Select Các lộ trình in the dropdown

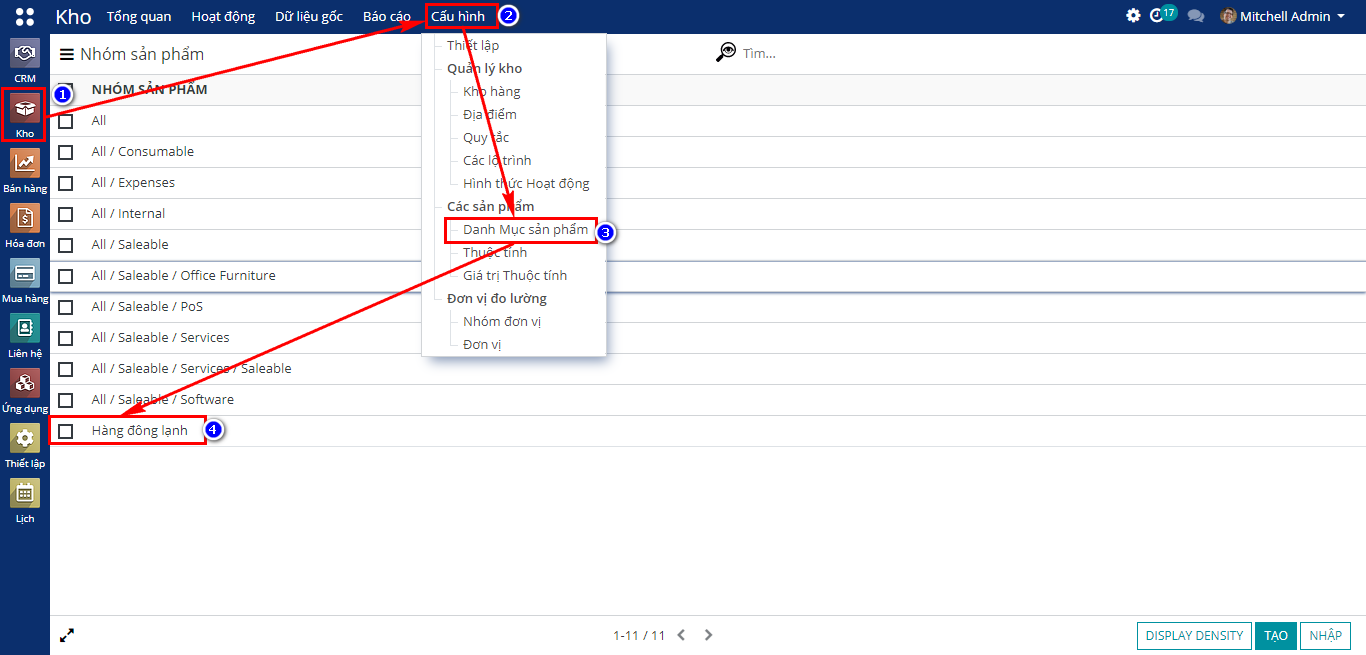point(497,161)
